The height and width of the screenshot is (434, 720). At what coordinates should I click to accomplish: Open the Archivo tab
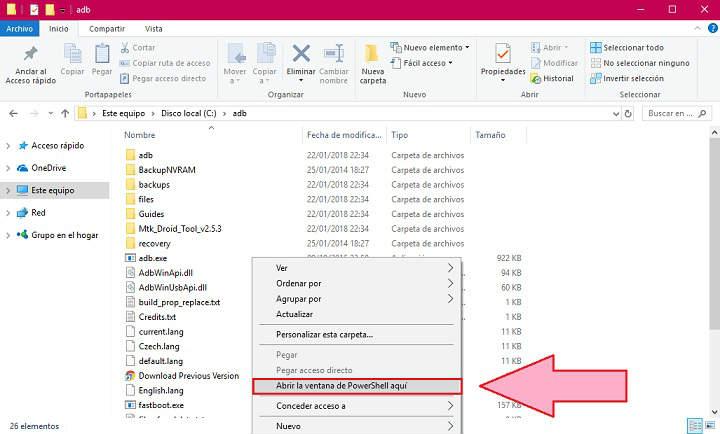(x=19, y=28)
